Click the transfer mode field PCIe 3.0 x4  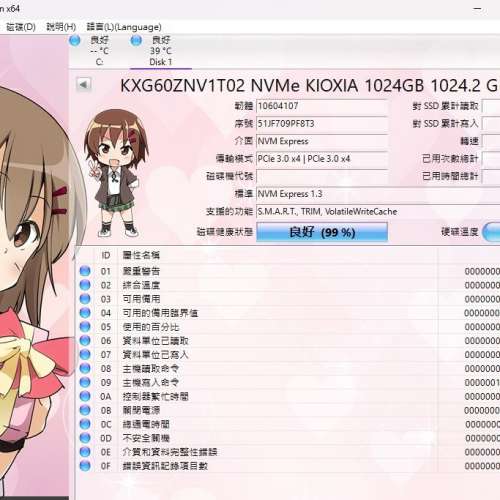tap(322, 159)
